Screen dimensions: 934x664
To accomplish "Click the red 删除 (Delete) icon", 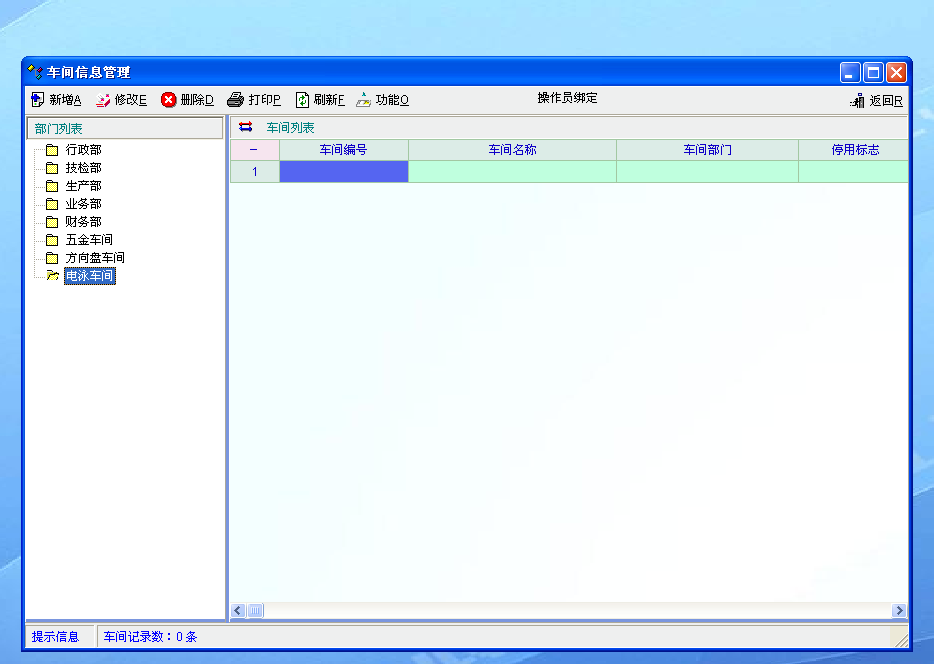I will point(169,100).
